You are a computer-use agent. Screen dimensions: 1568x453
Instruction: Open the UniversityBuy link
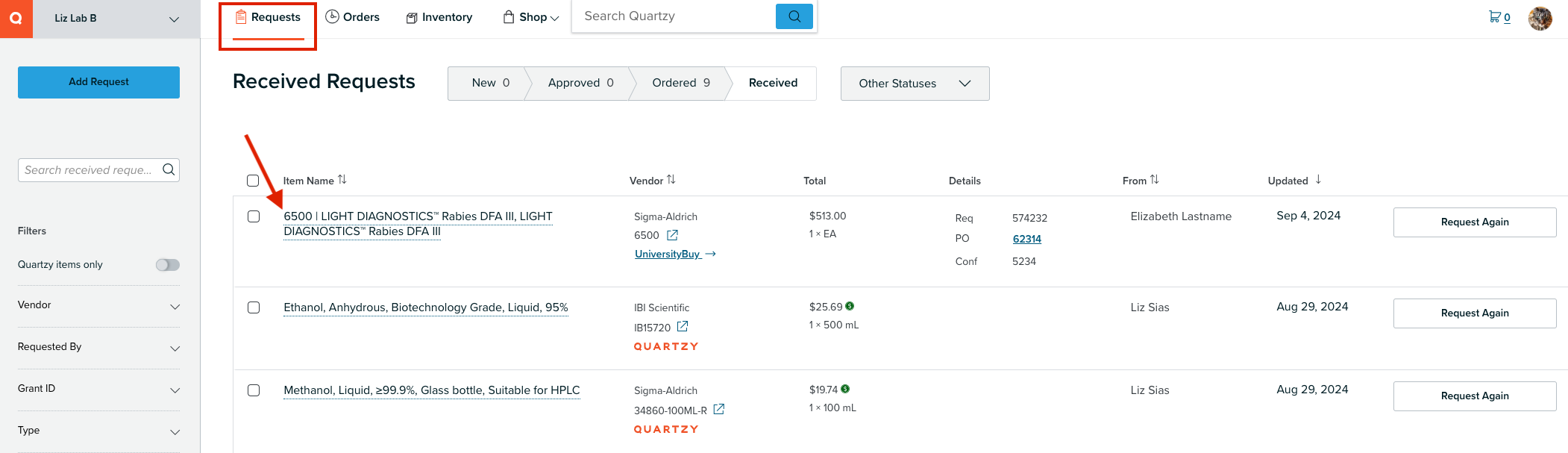(x=674, y=254)
